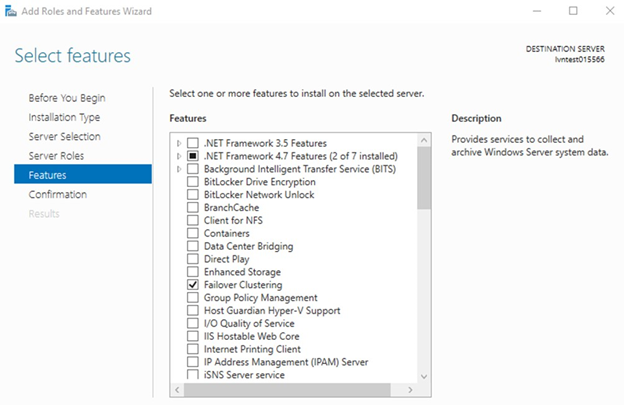The width and height of the screenshot is (624, 405).
Task: Check the Containers feature checkbox
Action: tap(193, 233)
